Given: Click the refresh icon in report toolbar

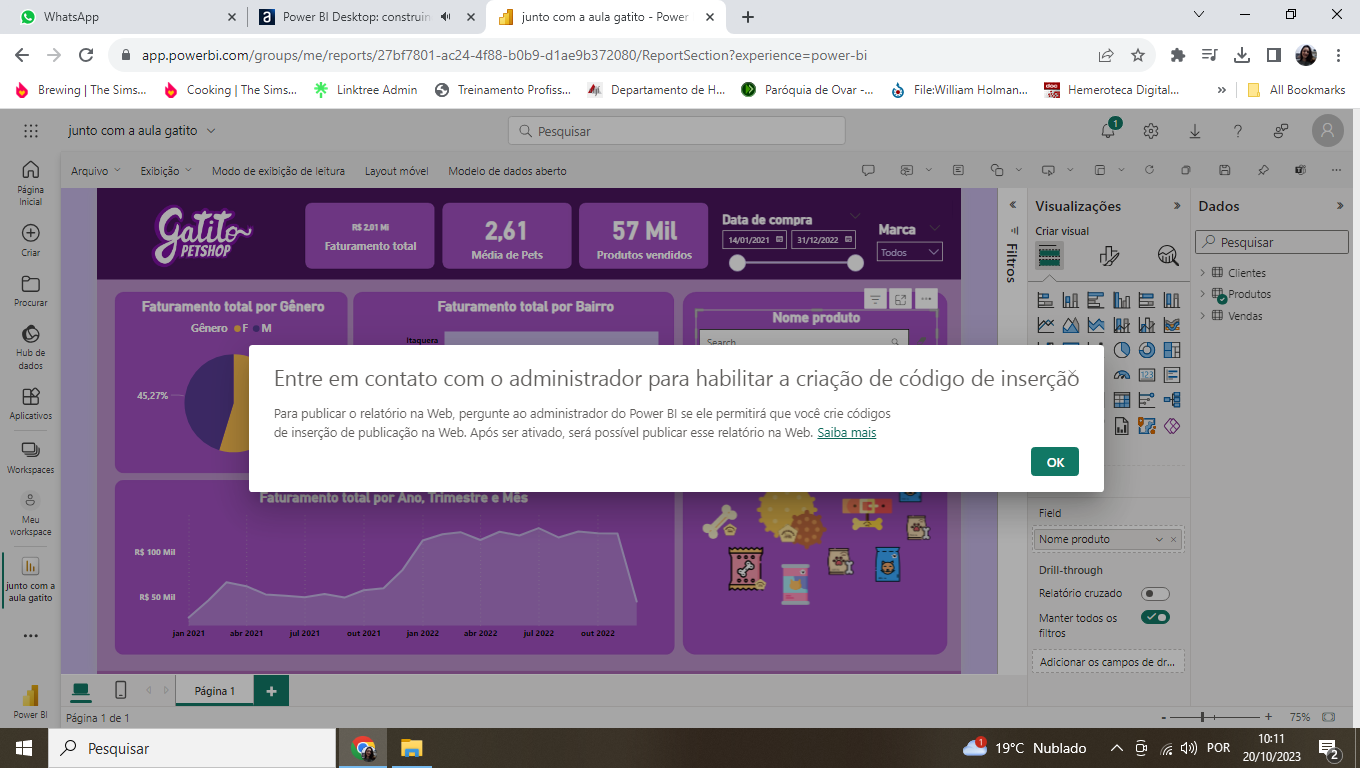Looking at the screenshot, I should [x=1149, y=170].
